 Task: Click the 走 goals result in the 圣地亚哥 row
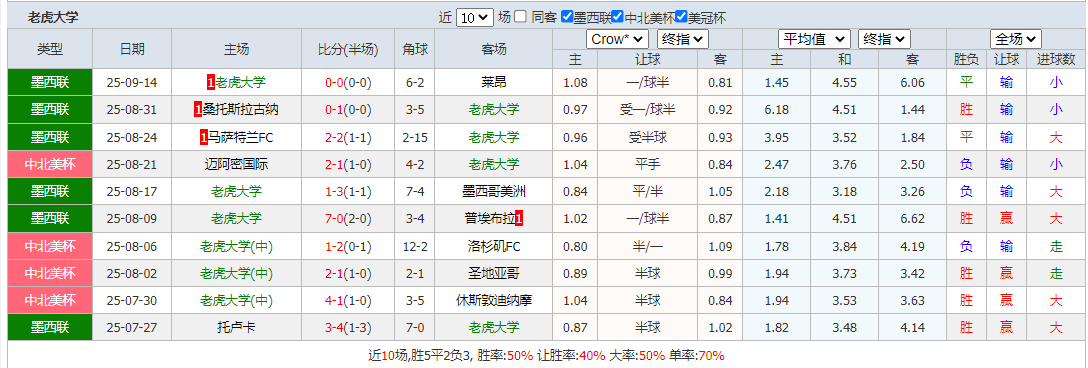(x=1055, y=273)
